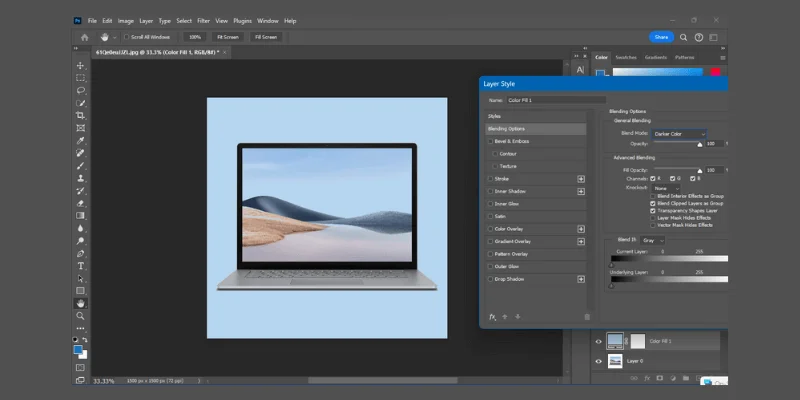Select the Dodge tool
The width and height of the screenshot is (800, 400).
pyautogui.click(x=81, y=241)
